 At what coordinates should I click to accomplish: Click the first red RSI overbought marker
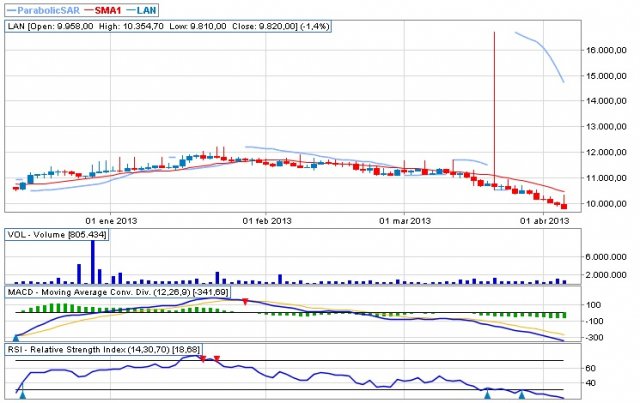tap(202, 359)
